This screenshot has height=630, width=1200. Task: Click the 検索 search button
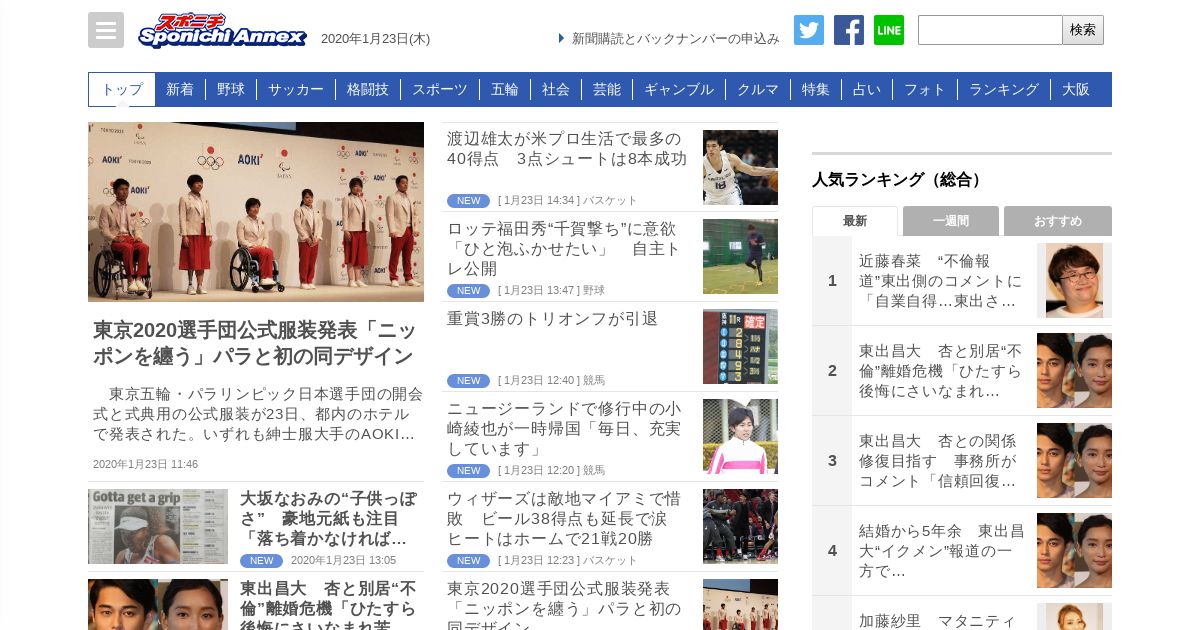[1083, 30]
